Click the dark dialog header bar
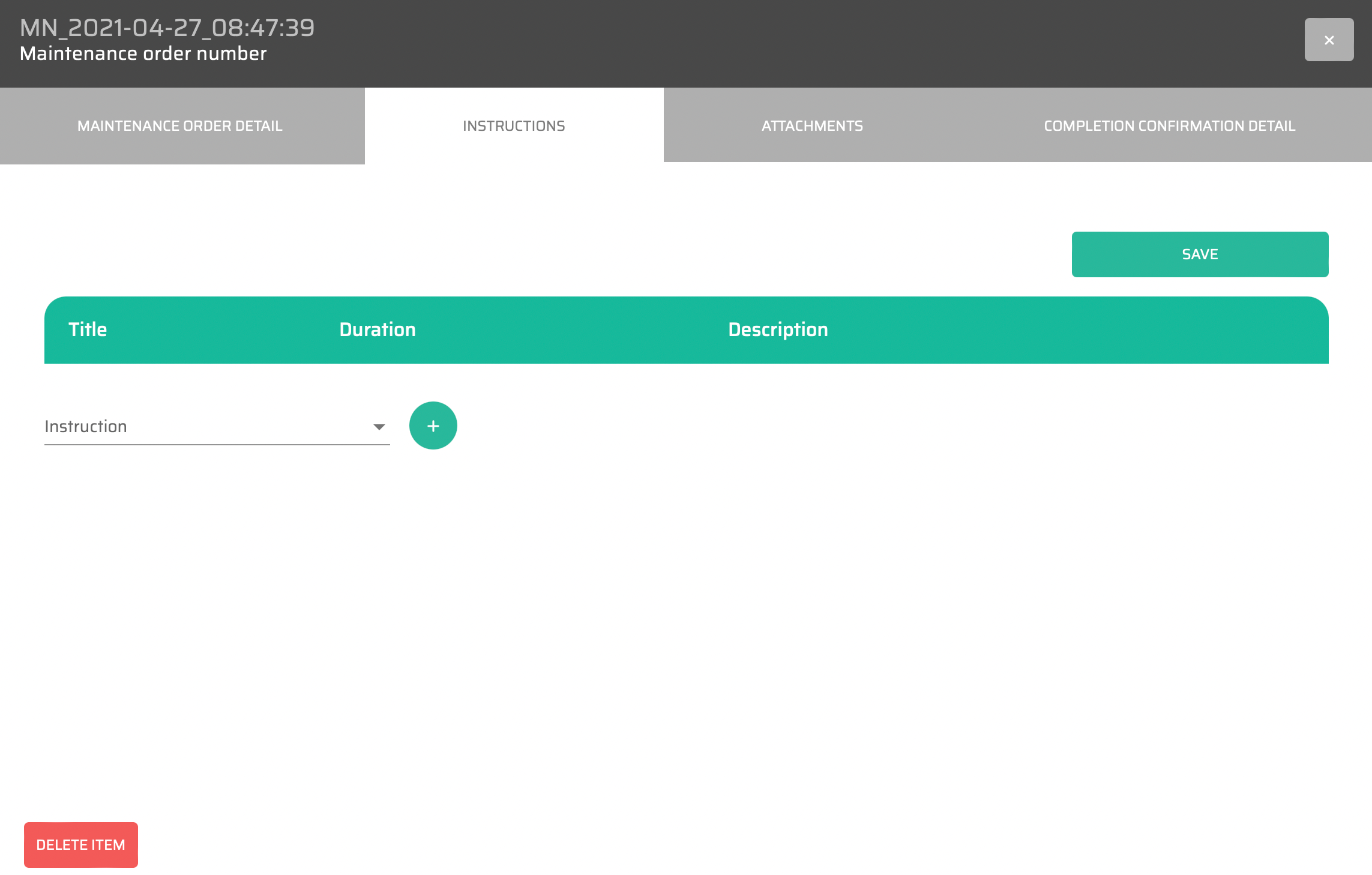The image size is (1372, 875). coord(780,42)
